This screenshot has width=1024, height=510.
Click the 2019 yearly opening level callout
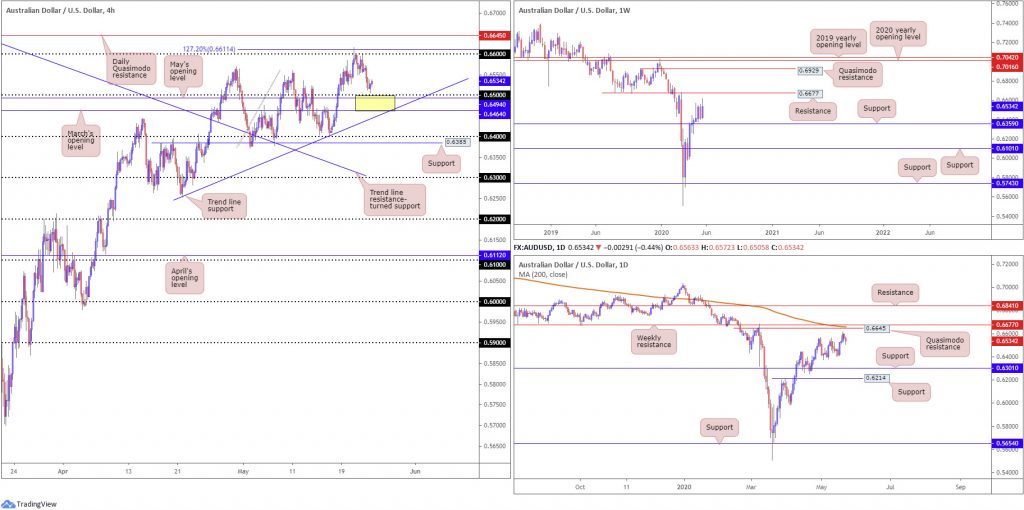point(837,42)
